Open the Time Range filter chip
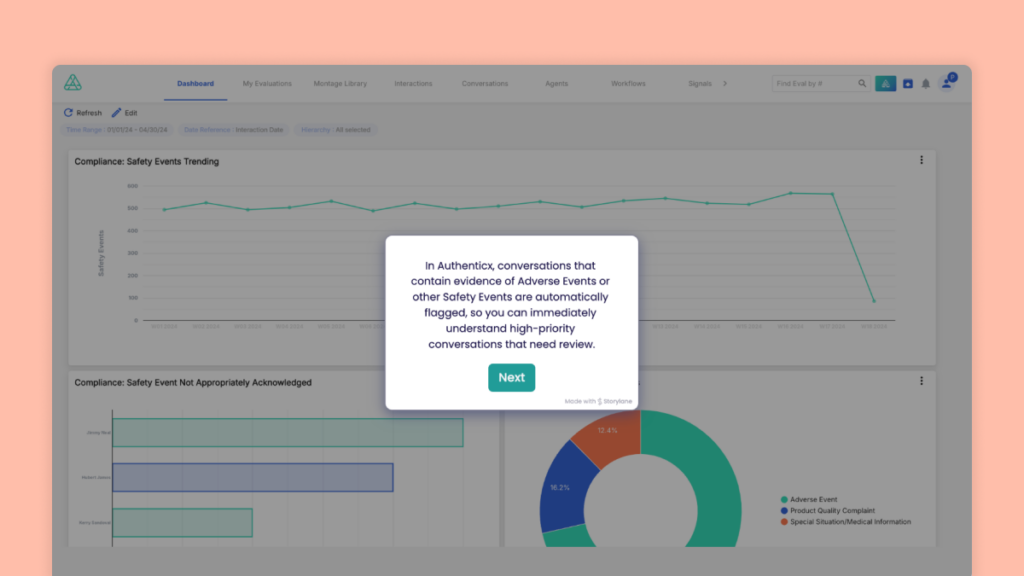Screen dimensions: 1024x576 [x=117, y=130]
